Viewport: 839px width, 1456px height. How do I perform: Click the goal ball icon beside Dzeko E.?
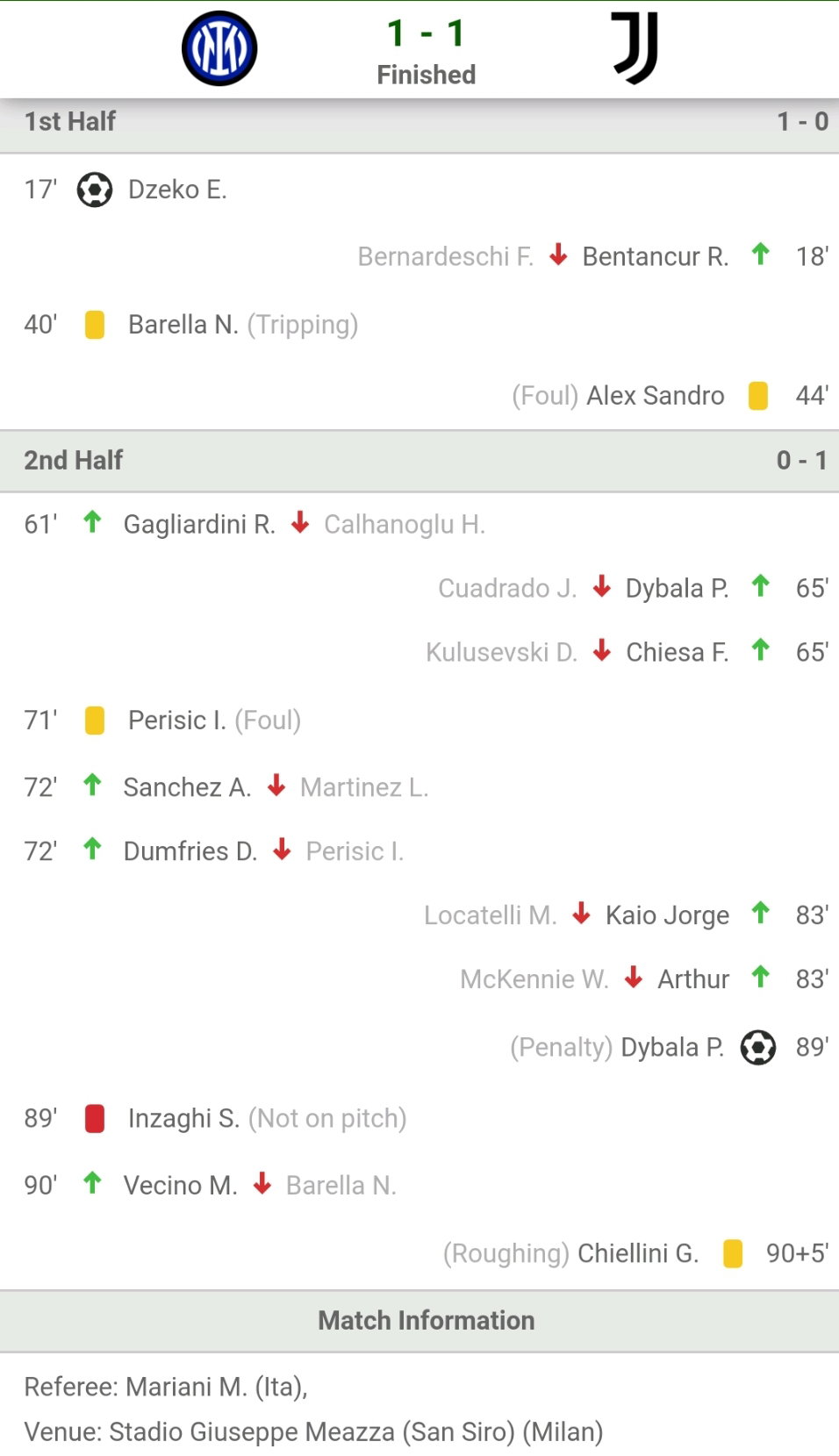pyautogui.click(x=95, y=190)
